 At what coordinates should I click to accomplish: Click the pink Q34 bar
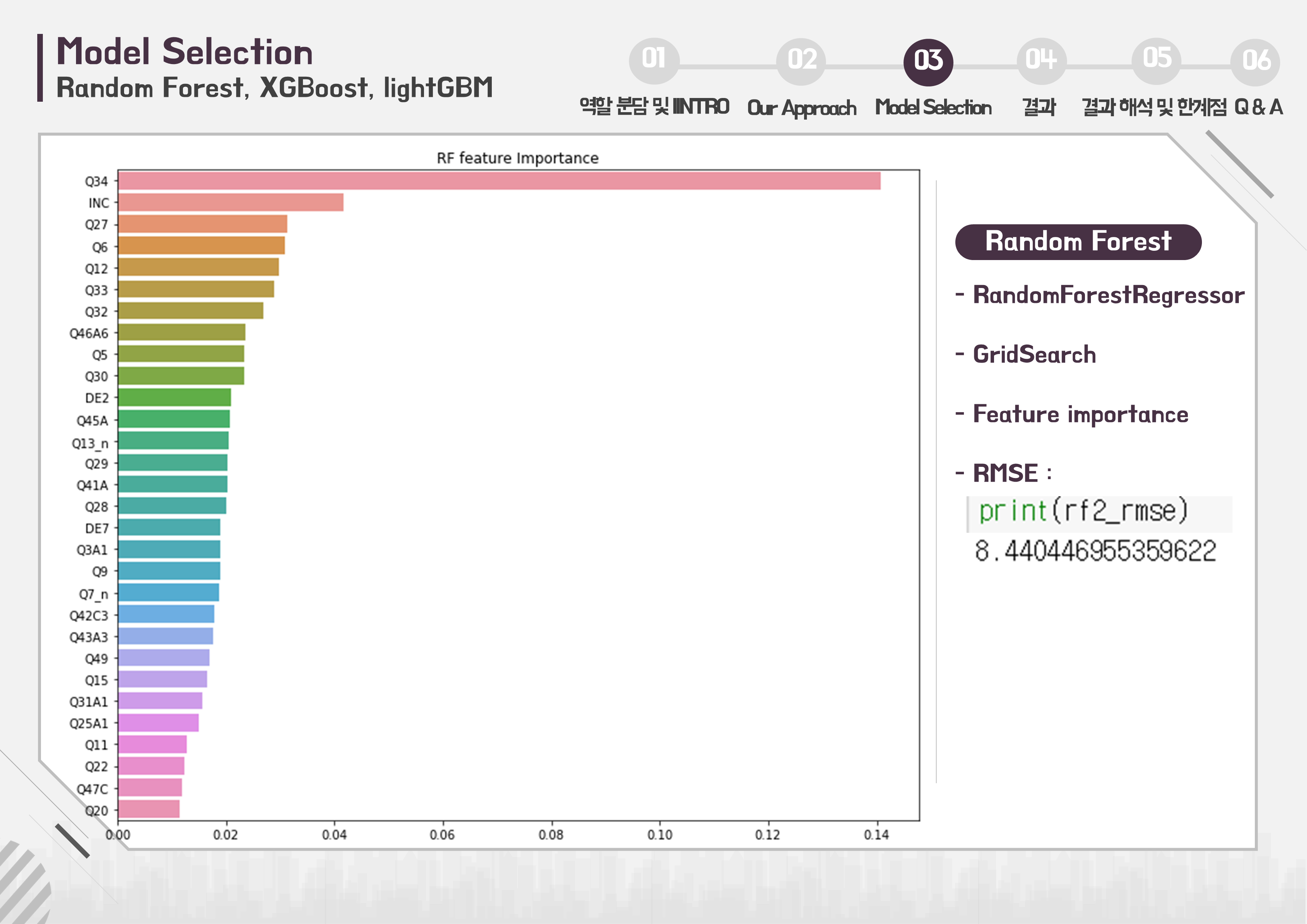coord(499,181)
